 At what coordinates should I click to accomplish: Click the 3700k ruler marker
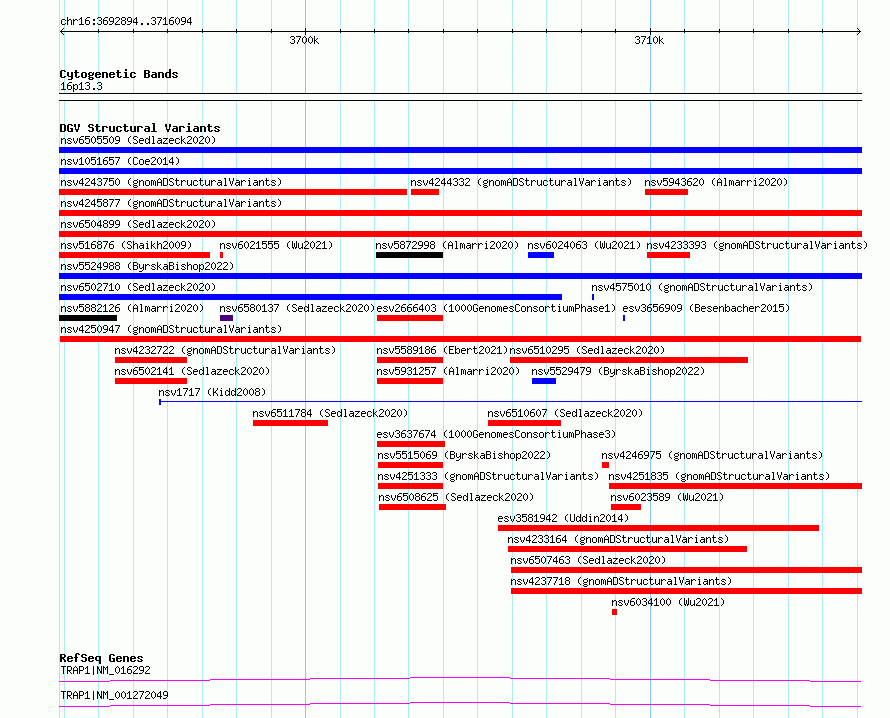(x=304, y=40)
